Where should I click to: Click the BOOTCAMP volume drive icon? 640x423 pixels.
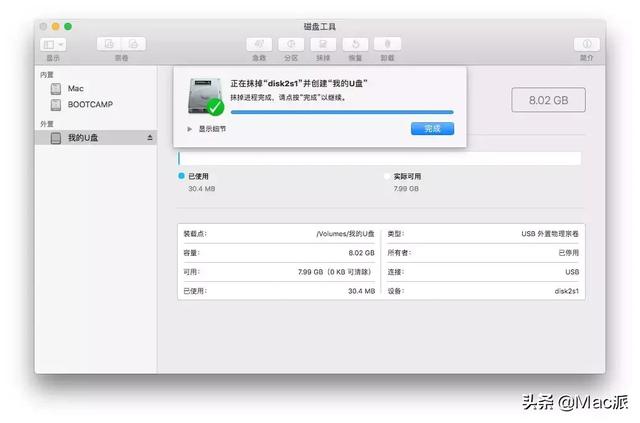56,105
